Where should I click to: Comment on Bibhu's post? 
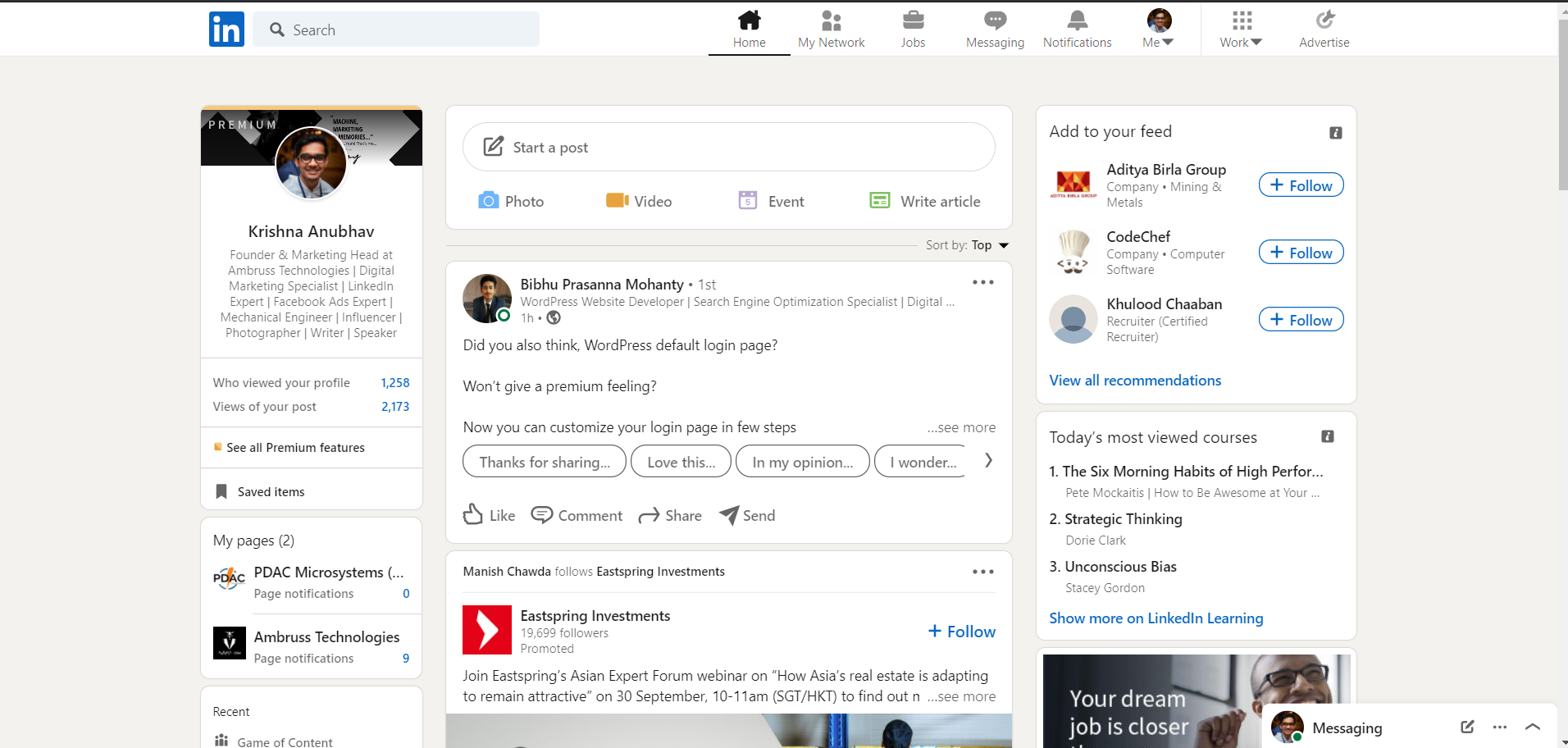click(577, 515)
